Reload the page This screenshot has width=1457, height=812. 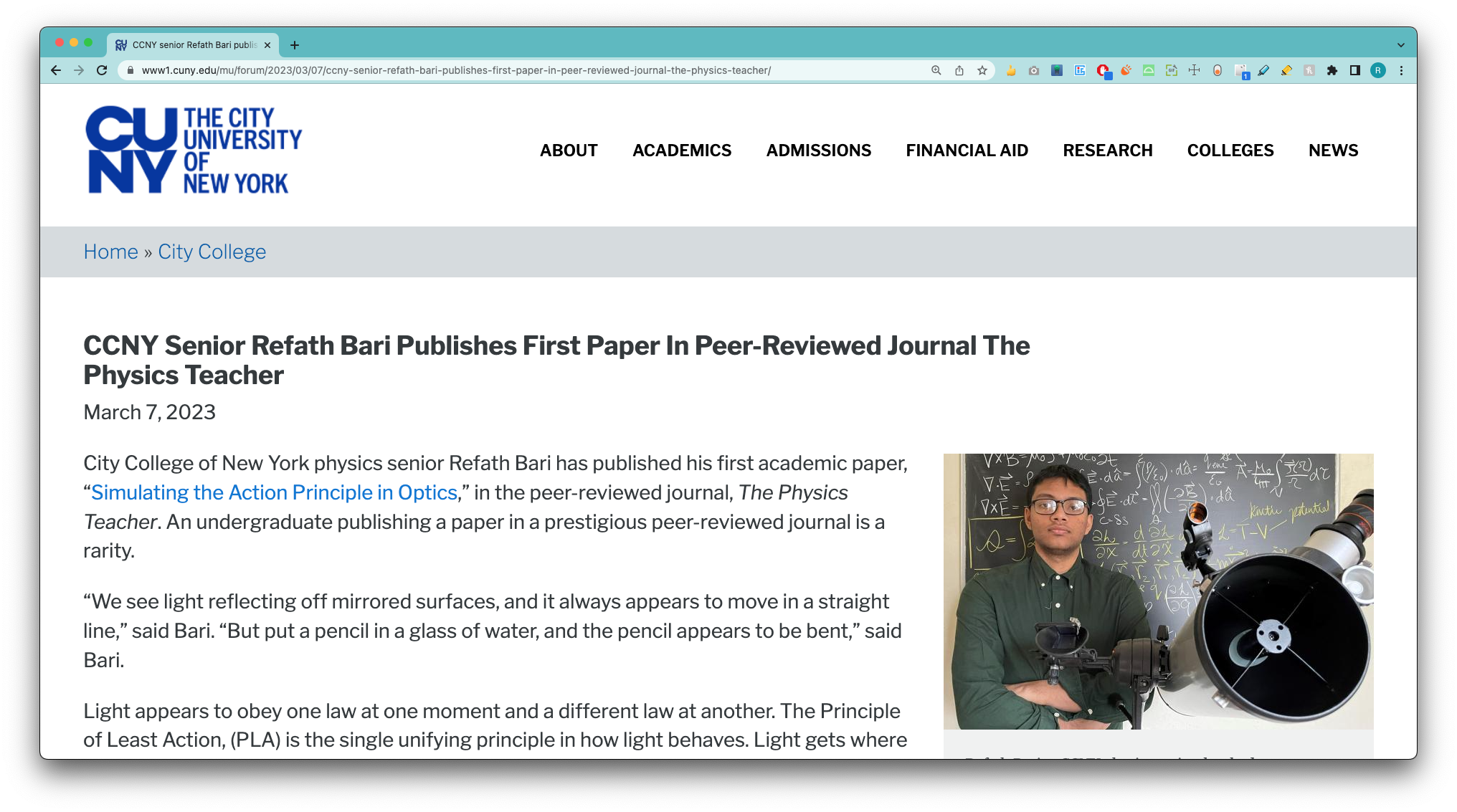click(102, 70)
